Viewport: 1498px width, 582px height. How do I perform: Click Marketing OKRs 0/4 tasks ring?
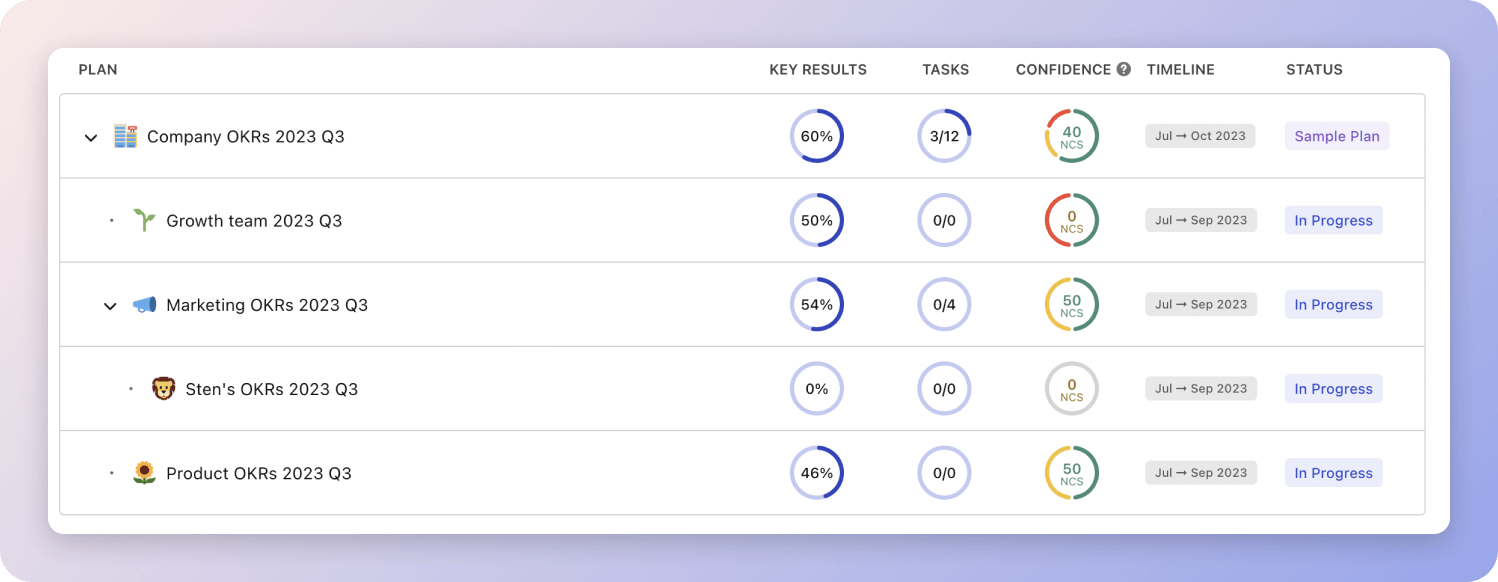pyautogui.click(x=944, y=305)
